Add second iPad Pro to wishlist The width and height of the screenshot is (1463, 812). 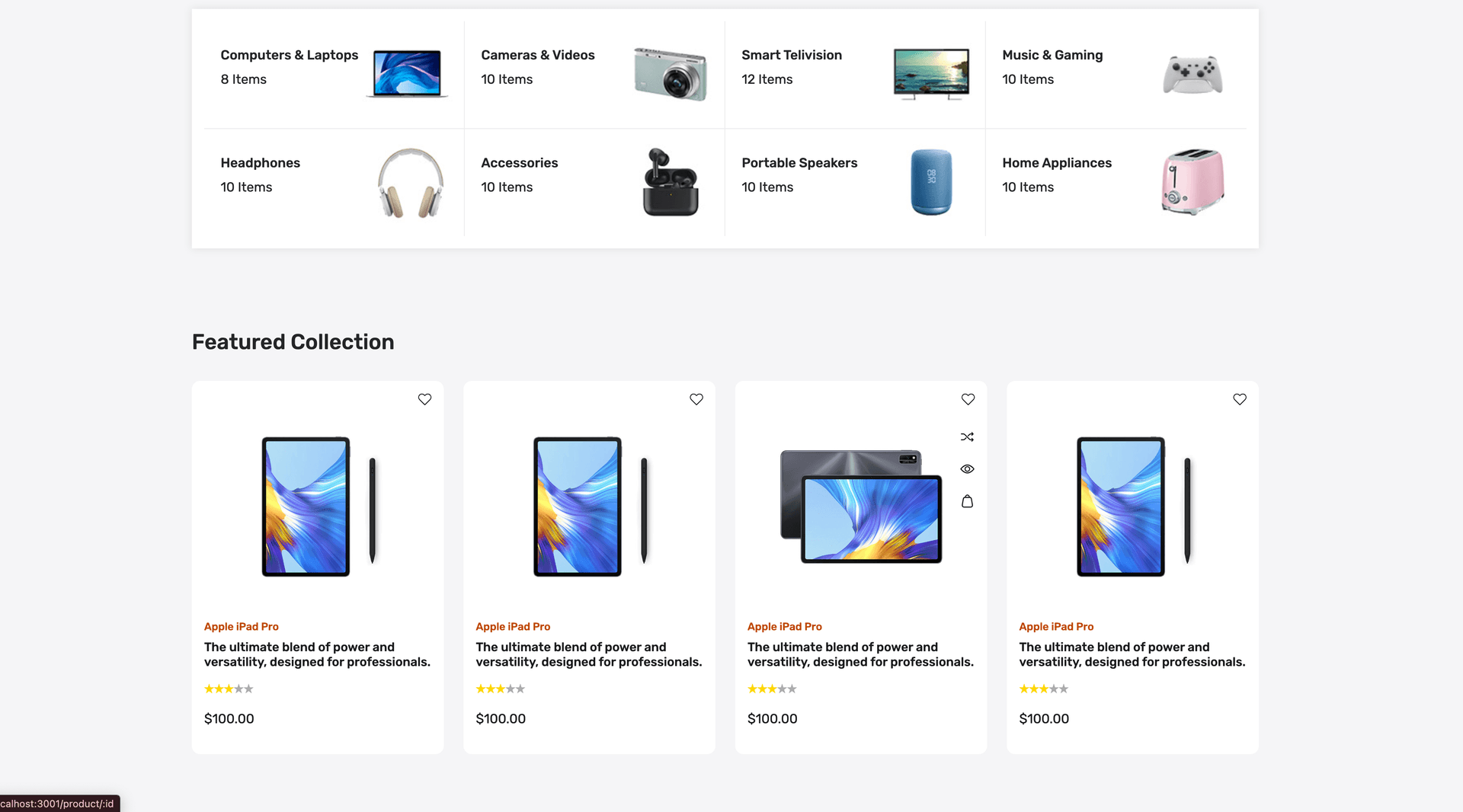696,399
